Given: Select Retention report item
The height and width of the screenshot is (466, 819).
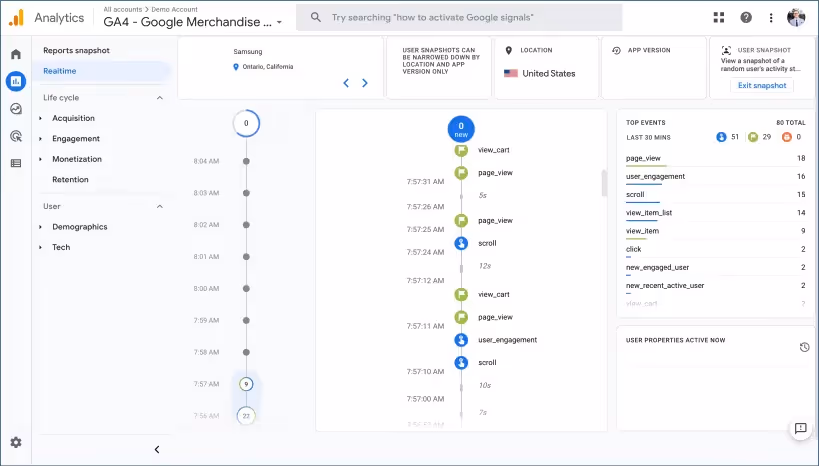Looking at the screenshot, I should [70, 179].
